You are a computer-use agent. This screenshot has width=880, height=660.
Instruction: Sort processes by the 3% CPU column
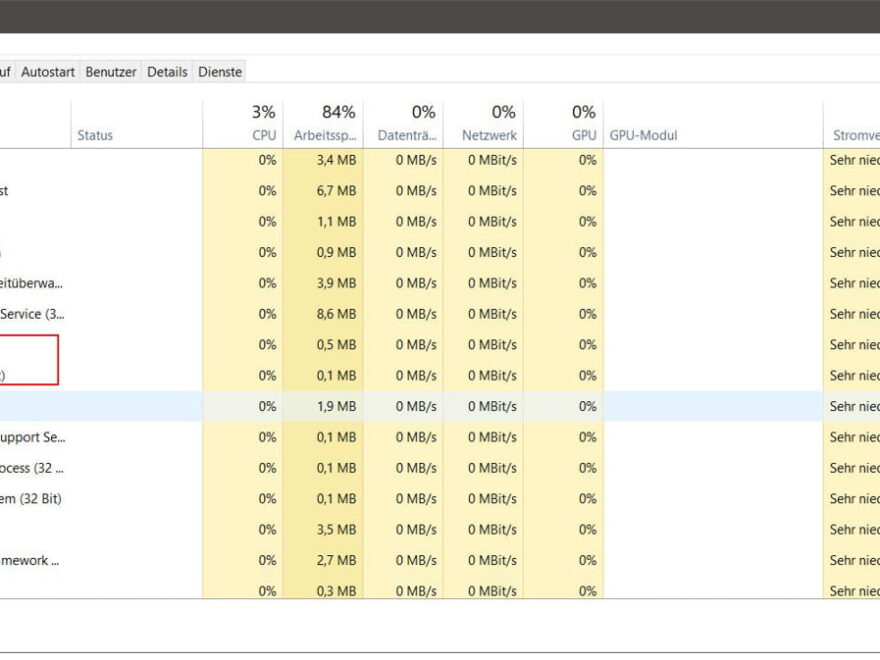pyautogui.click(x=242, y=125)
